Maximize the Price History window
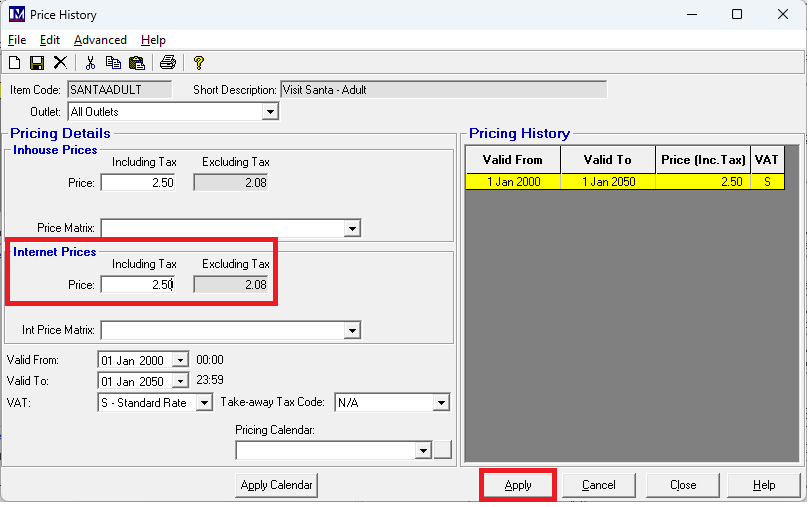Image resolution: width=810 pixels, height=507 pixels. [737, 14]
